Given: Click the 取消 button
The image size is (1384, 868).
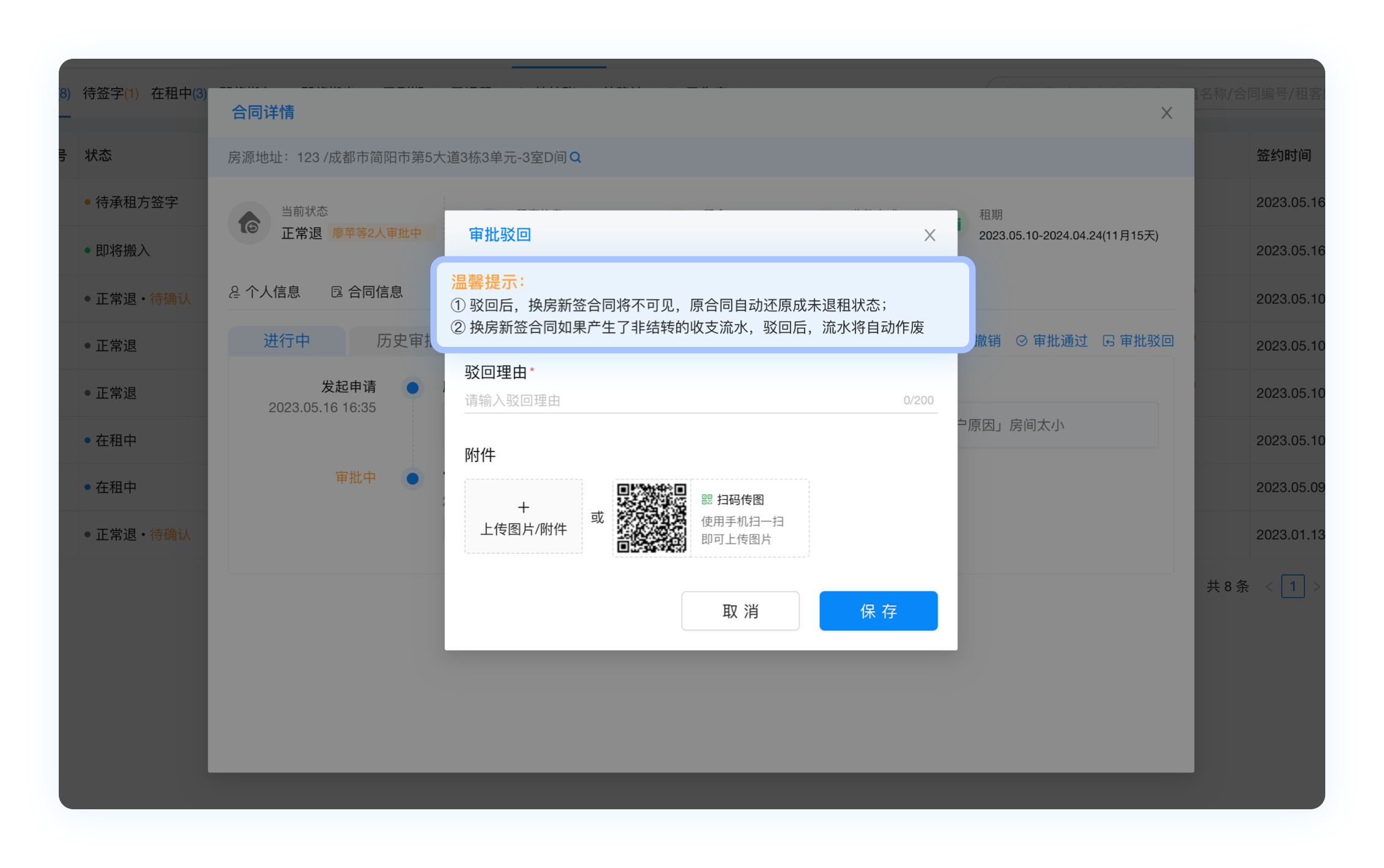Looking at the screenshot, I should [740, 610].
